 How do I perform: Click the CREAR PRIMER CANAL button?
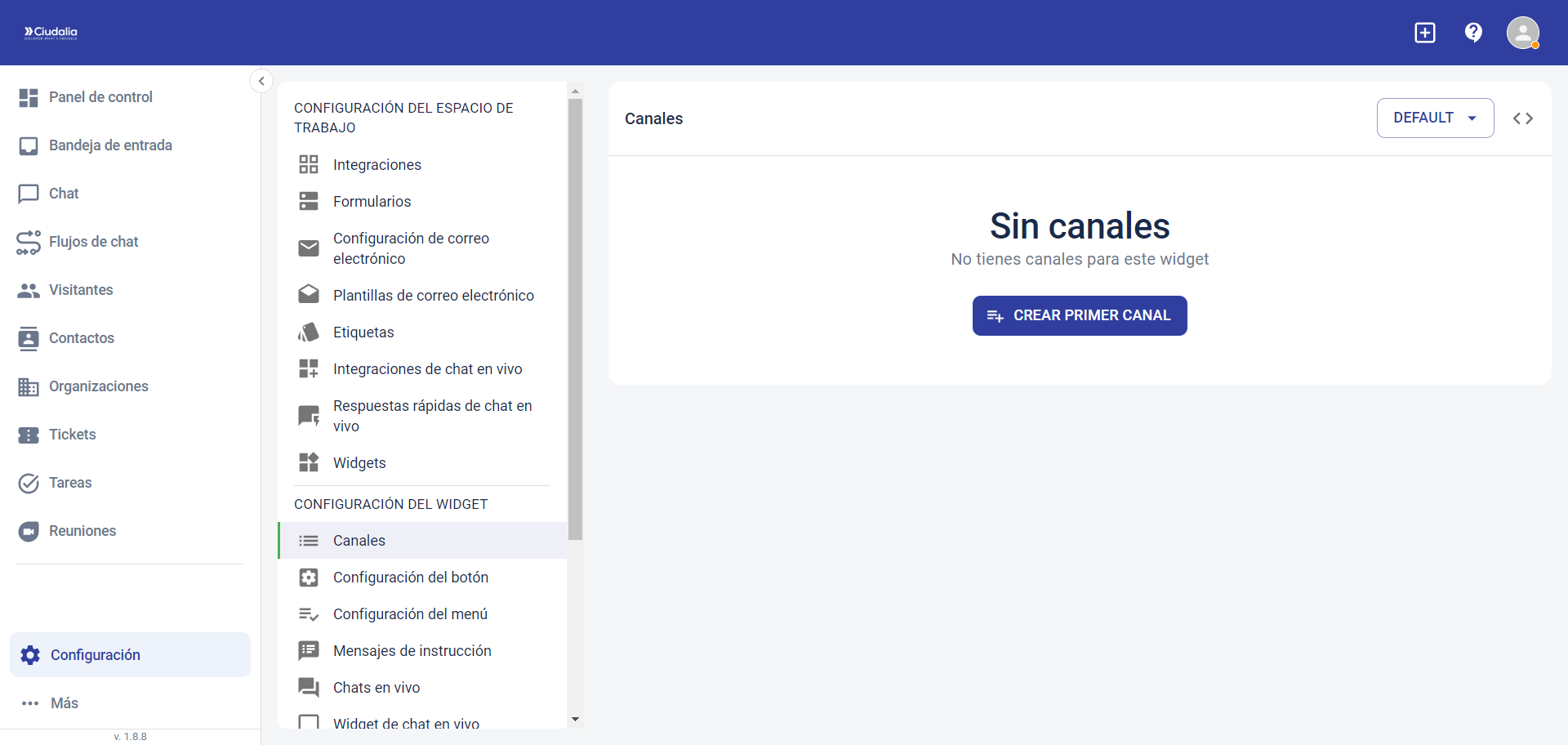1079,315
